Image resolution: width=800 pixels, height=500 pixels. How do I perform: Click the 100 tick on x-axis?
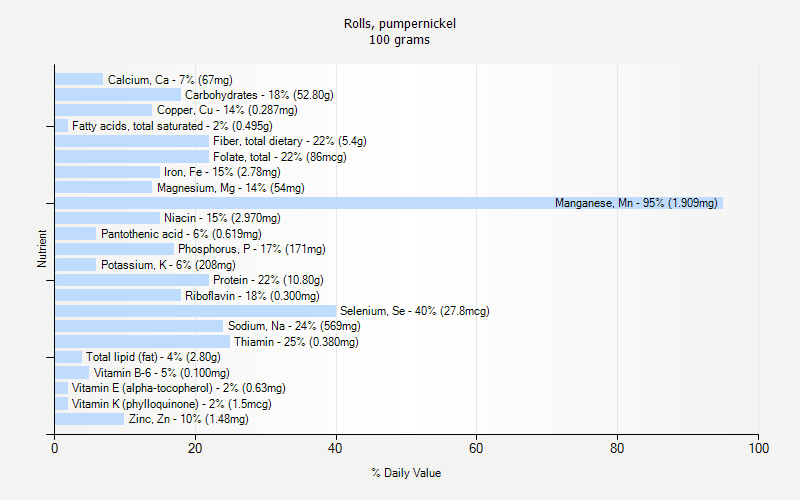[759, 448]
